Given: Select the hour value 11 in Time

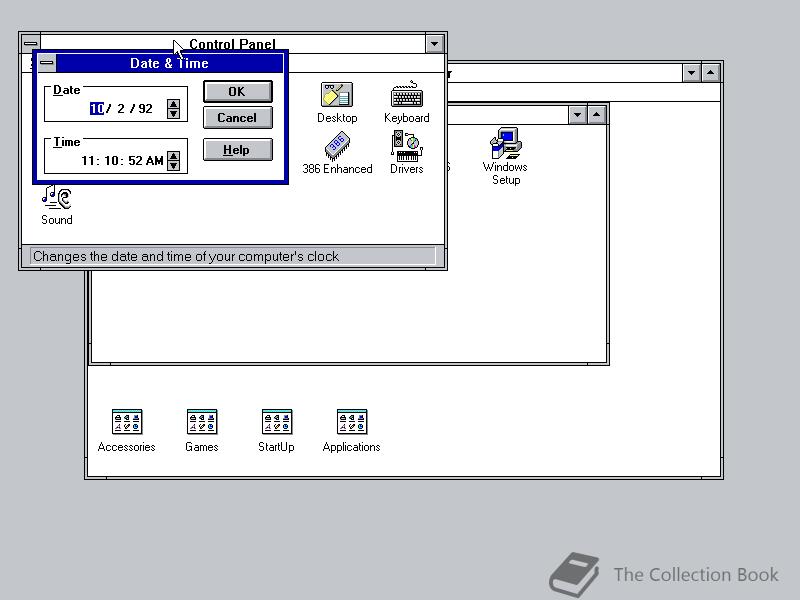Looking at the screenshot, I should pyautogui.click(x=88, y=161).
